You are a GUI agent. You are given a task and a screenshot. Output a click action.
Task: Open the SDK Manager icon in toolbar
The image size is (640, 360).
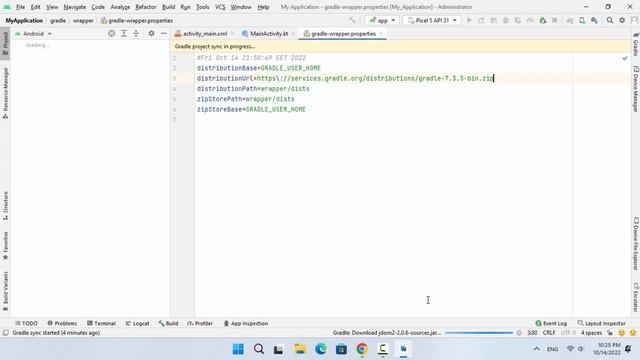point(594,20)
